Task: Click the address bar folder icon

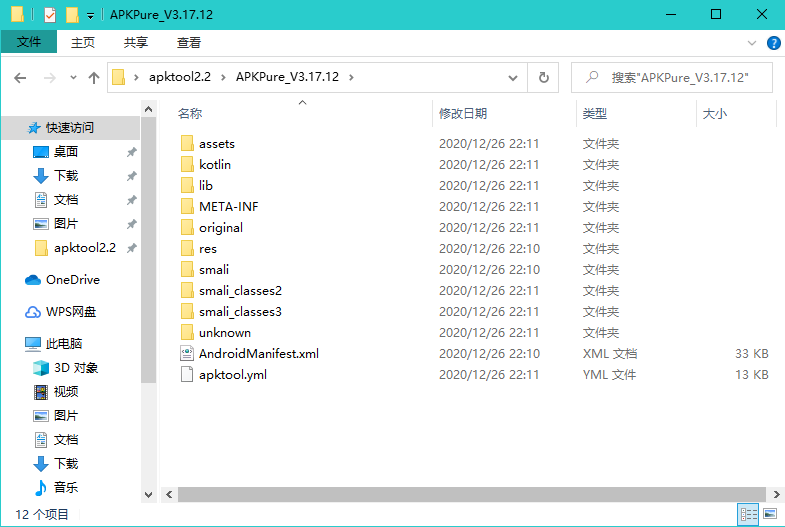Action: [x=118, y=77]
